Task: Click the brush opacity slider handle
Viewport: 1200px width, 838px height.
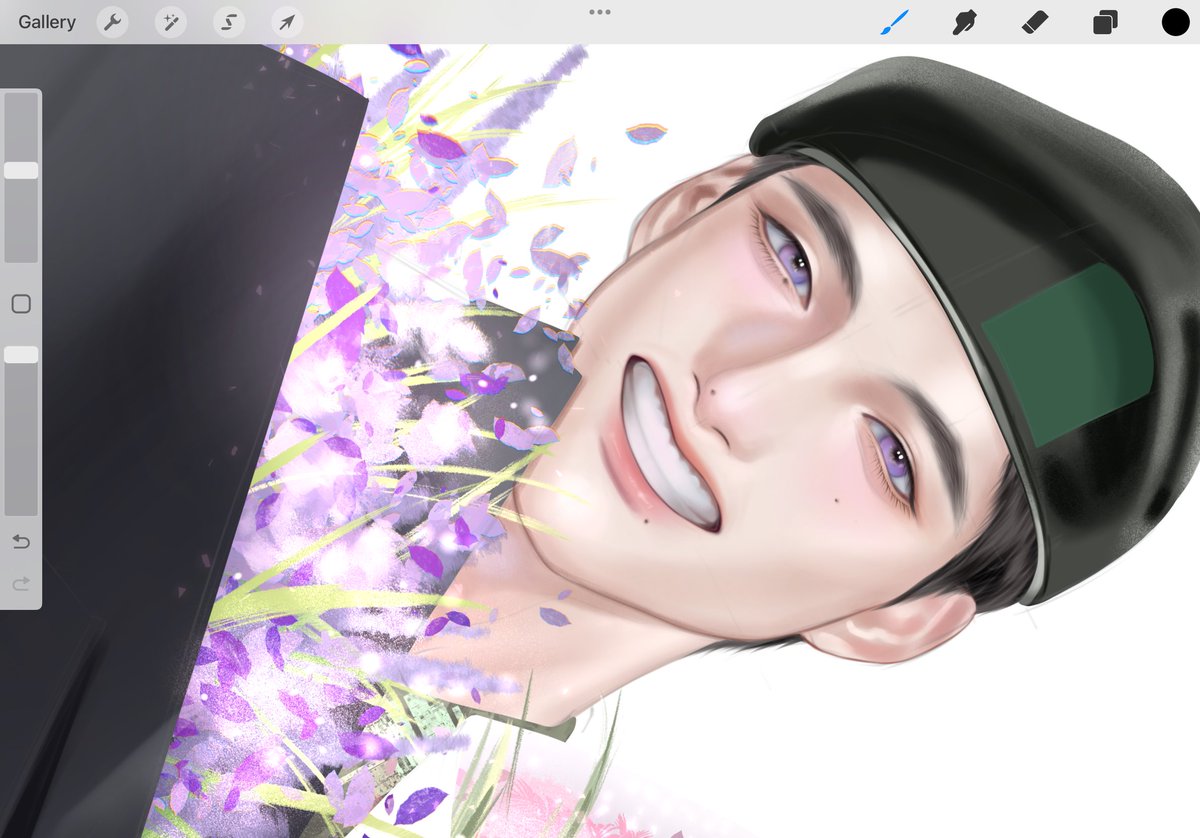Action: click(x=21, y=355)
